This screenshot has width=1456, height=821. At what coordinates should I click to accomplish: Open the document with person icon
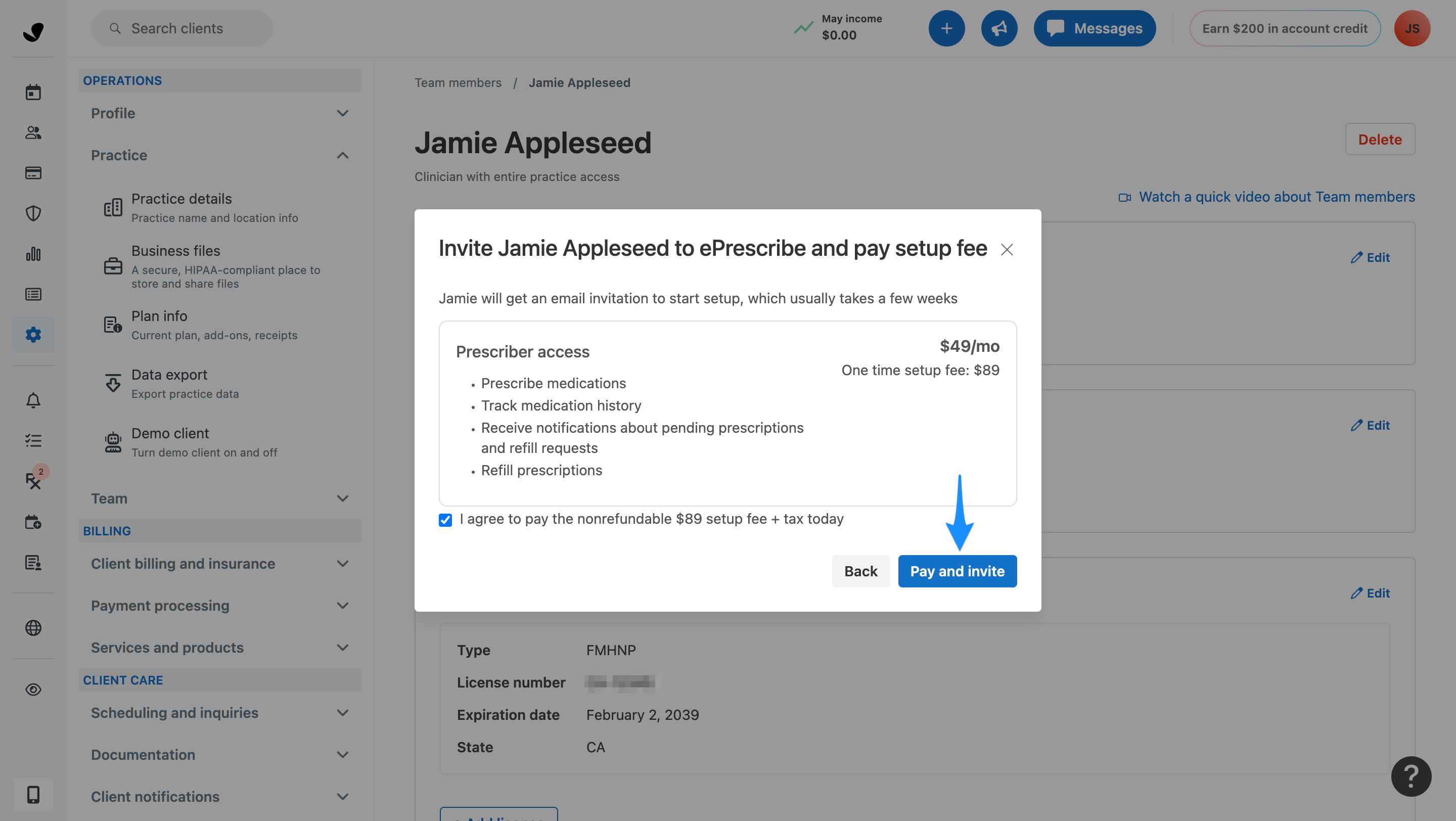[33, 562]
